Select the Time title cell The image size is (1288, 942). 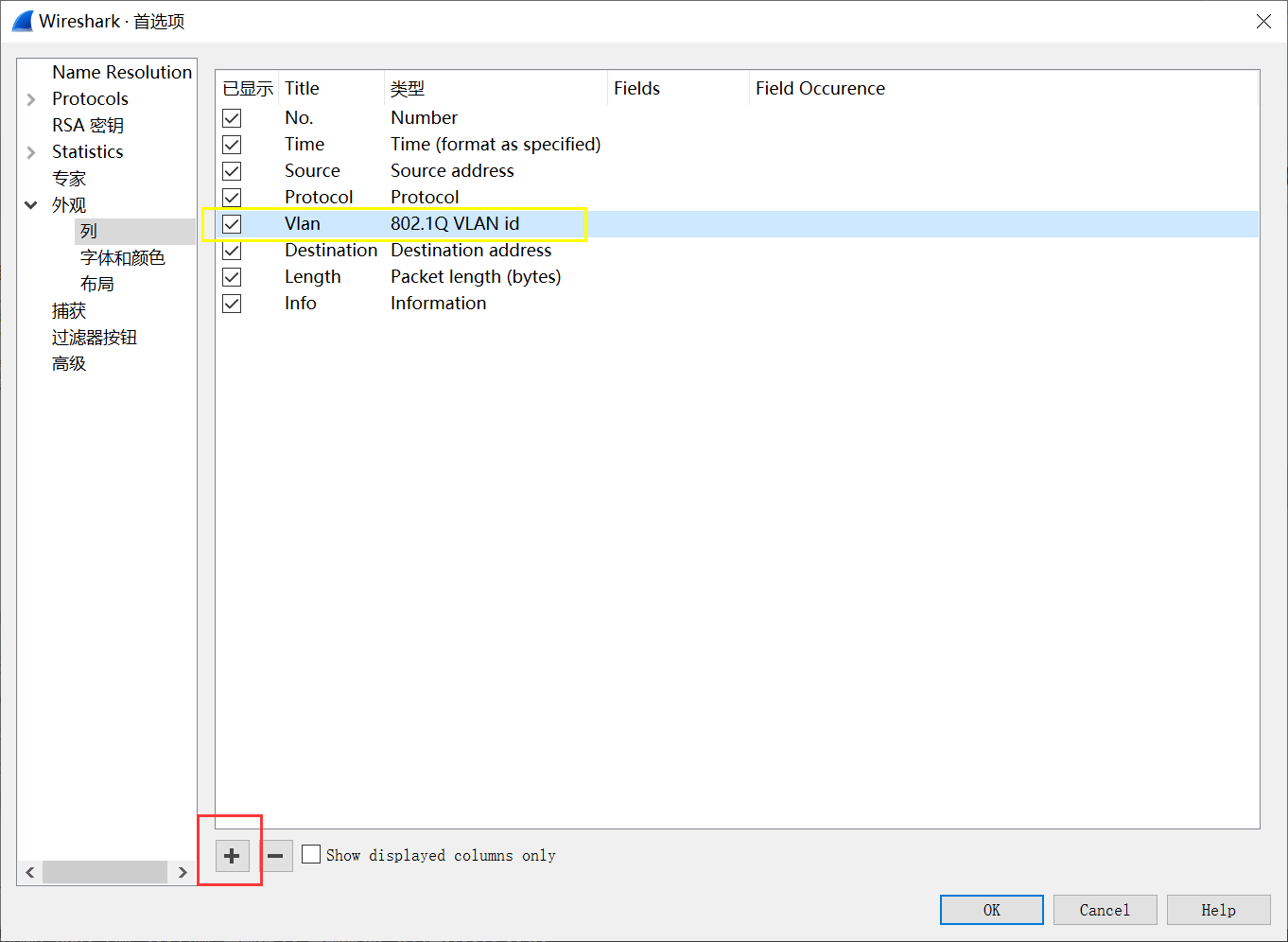(305, 144)
